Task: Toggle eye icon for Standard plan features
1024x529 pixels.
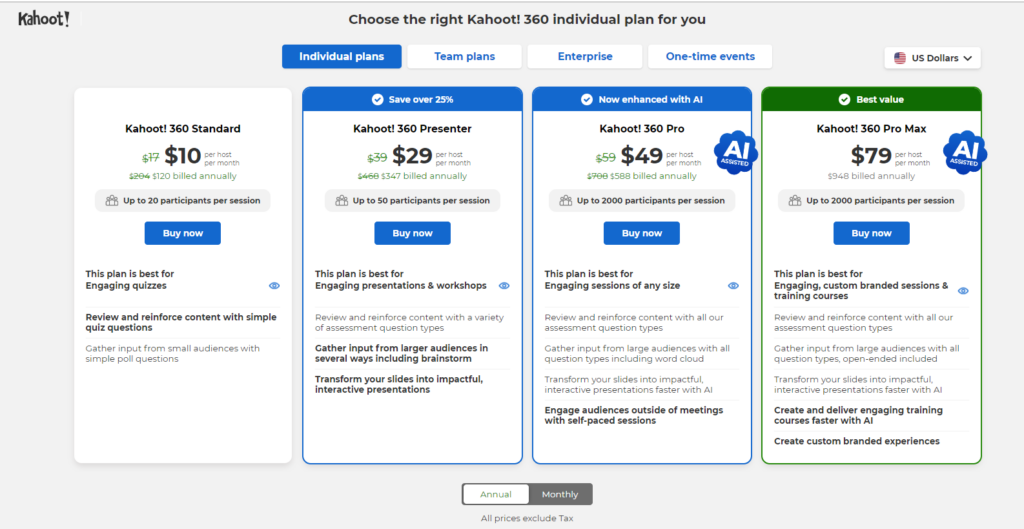Action: (x=274, y=285)
